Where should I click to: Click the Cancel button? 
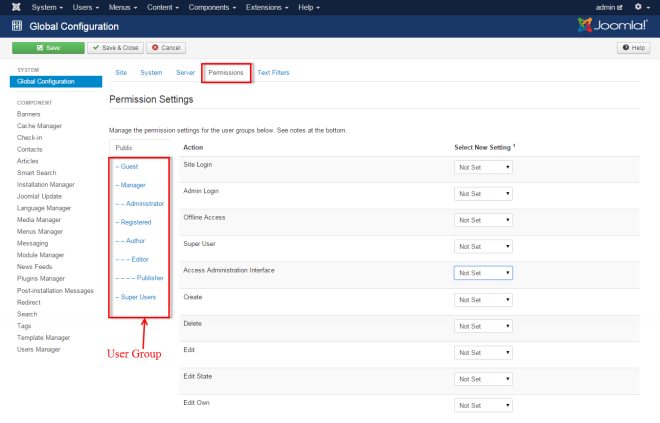166,48
